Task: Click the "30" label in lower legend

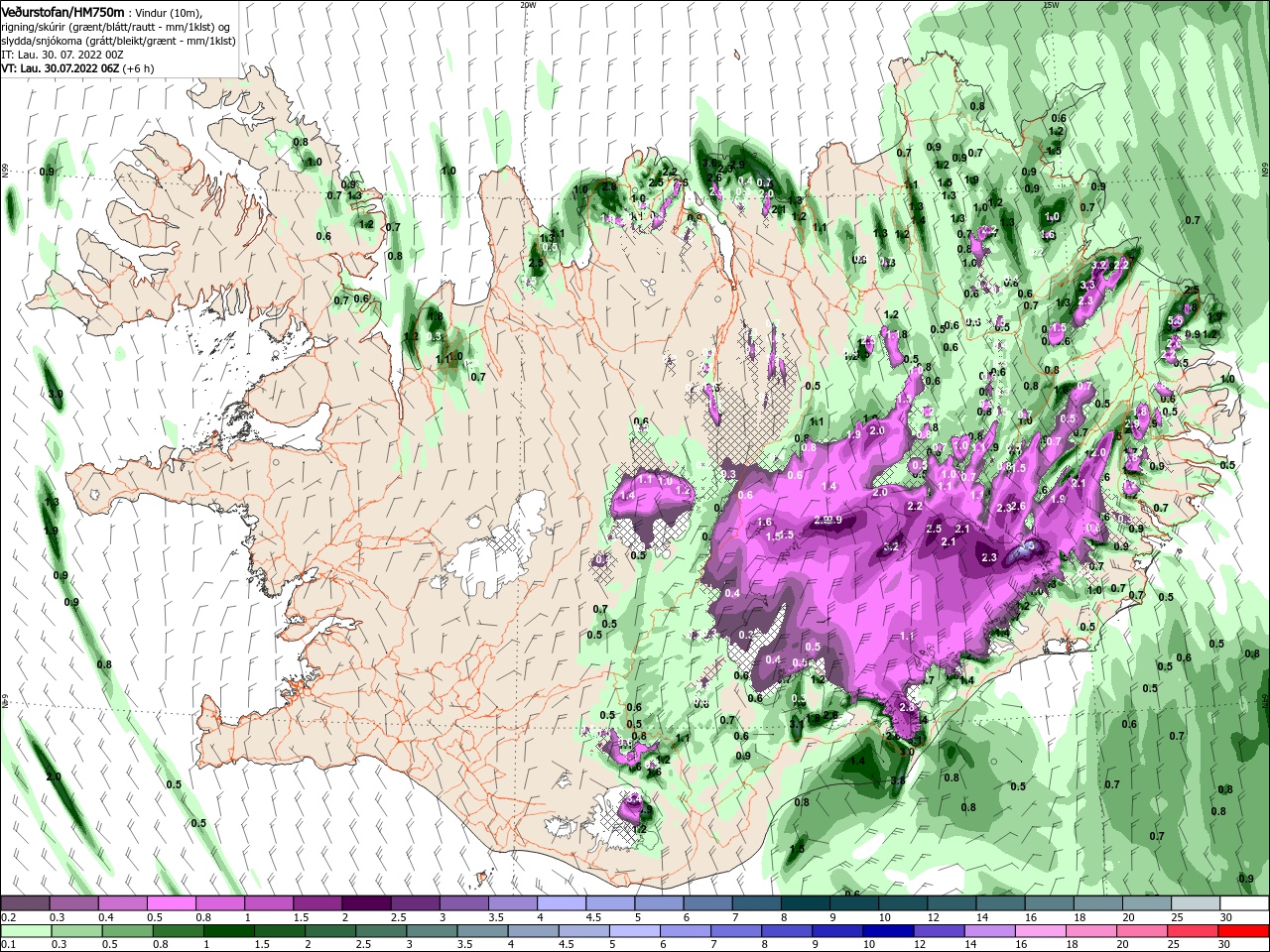Action: point(1226,945)
